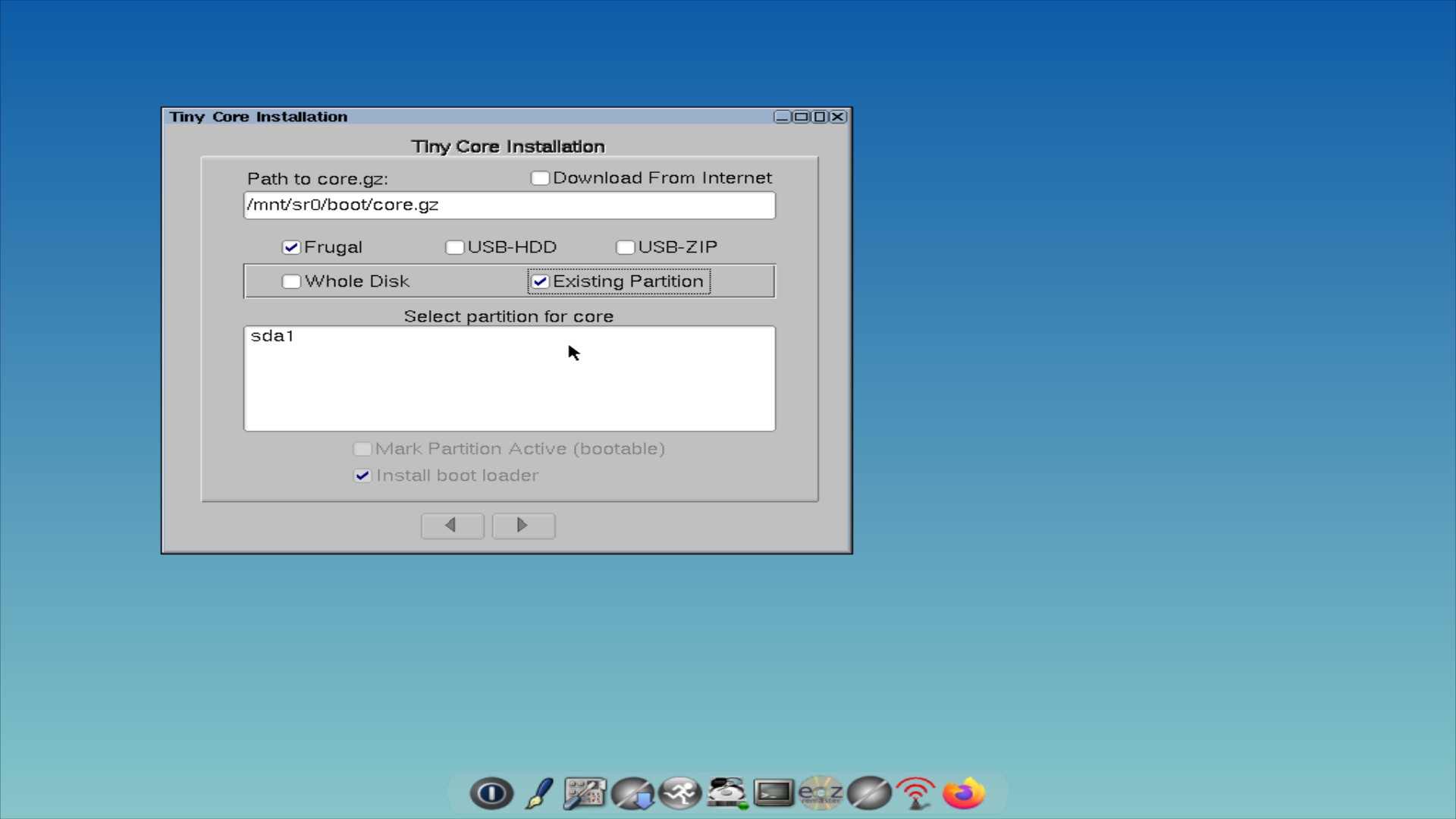This screenshot has width=1456, height=819.
Task: Enable Download From Internet
Action: click(539, 177)
